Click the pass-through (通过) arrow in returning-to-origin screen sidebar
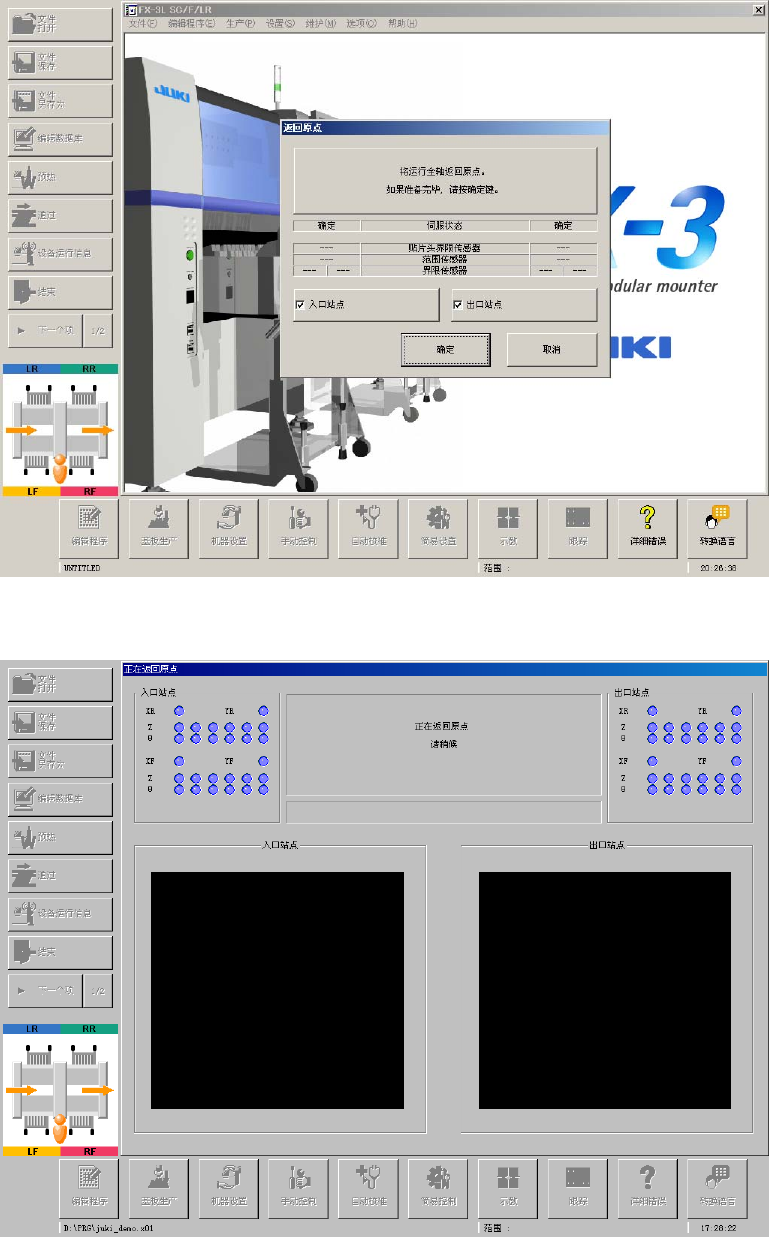 click(x=60, y=875)
